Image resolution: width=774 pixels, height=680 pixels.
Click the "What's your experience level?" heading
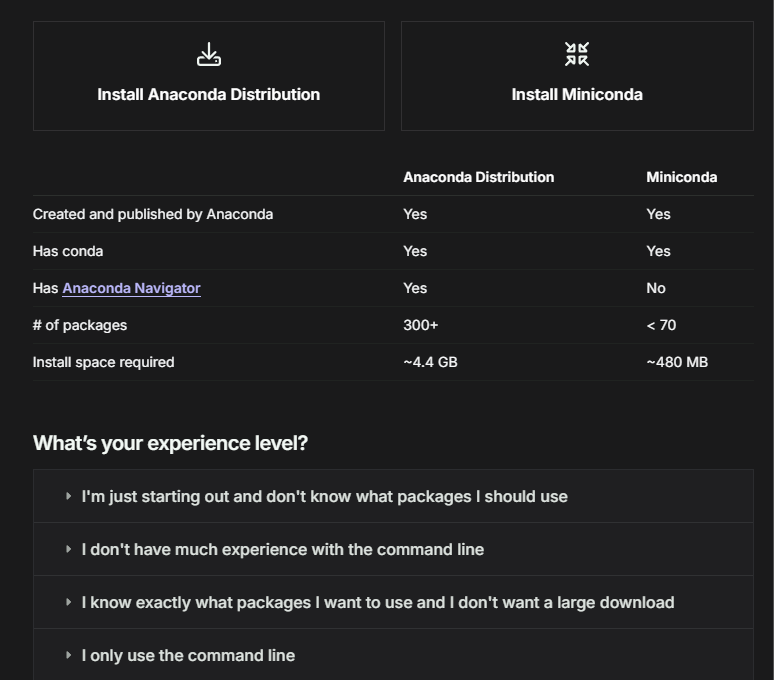pyautogui.click(x=170, y=443)
